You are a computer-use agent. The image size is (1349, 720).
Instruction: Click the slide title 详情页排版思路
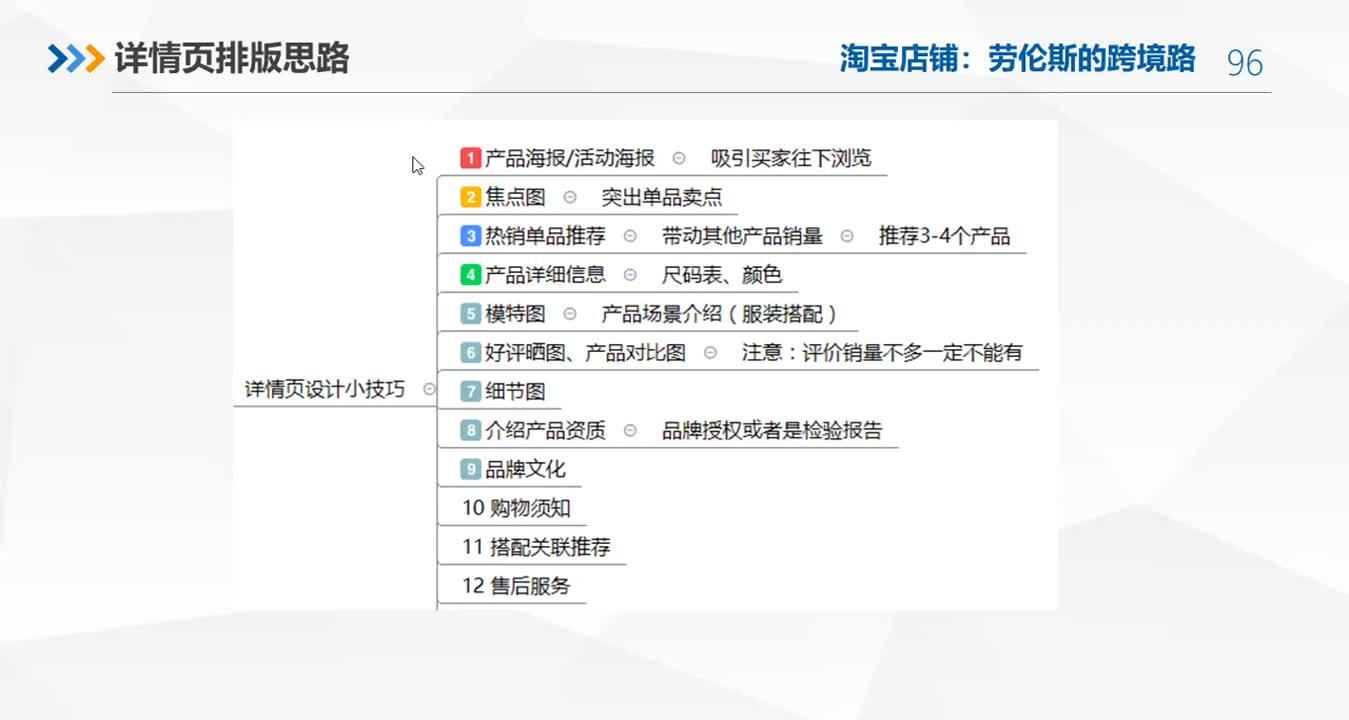click(232, 59)
